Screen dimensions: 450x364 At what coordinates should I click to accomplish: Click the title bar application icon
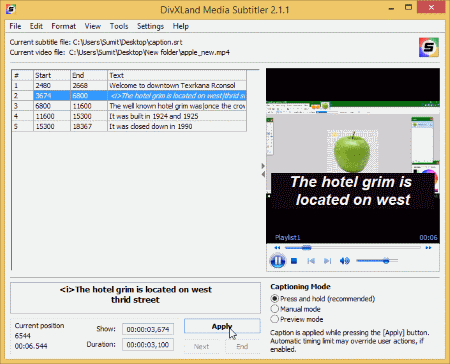coord(11,9)
